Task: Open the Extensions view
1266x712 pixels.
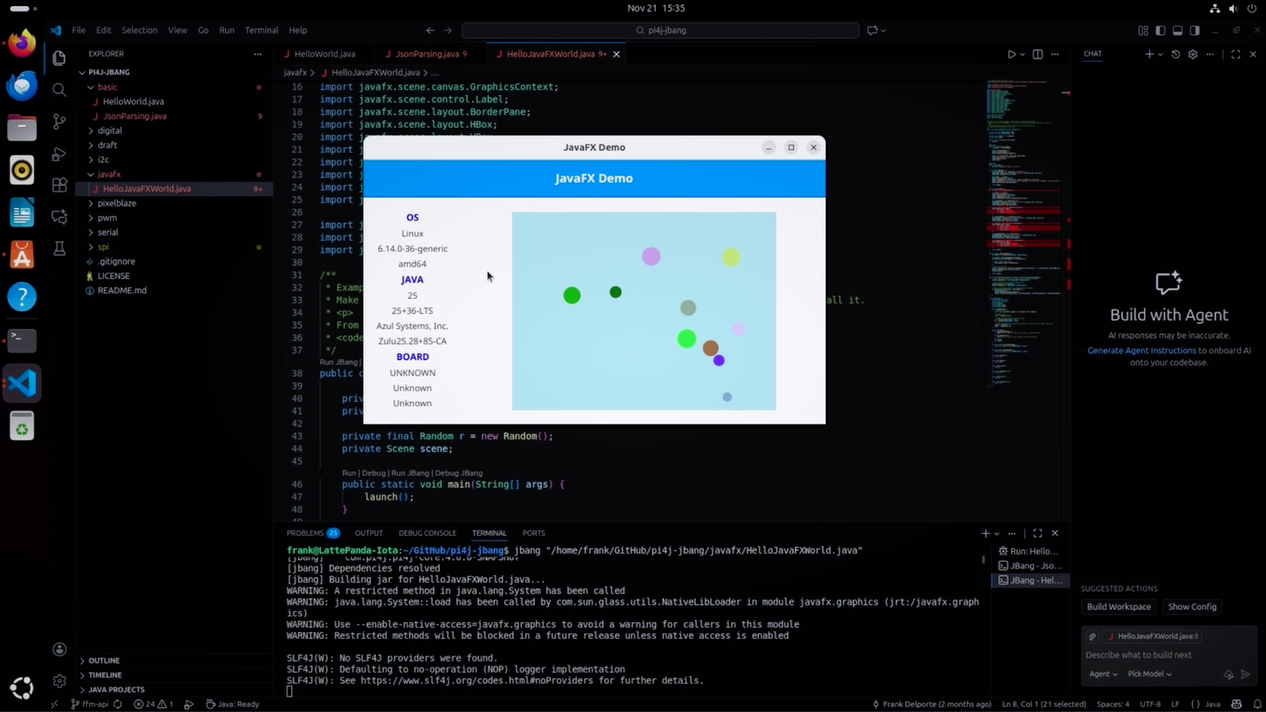Action: point(59,185)
